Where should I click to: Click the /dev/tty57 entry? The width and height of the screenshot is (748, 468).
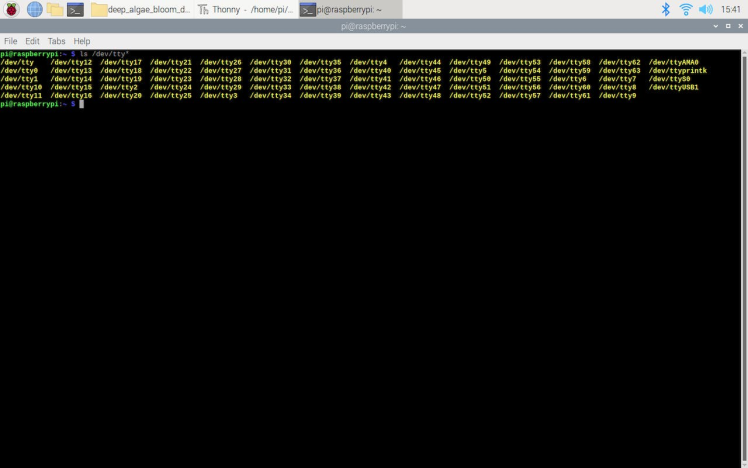click(519, 96)
